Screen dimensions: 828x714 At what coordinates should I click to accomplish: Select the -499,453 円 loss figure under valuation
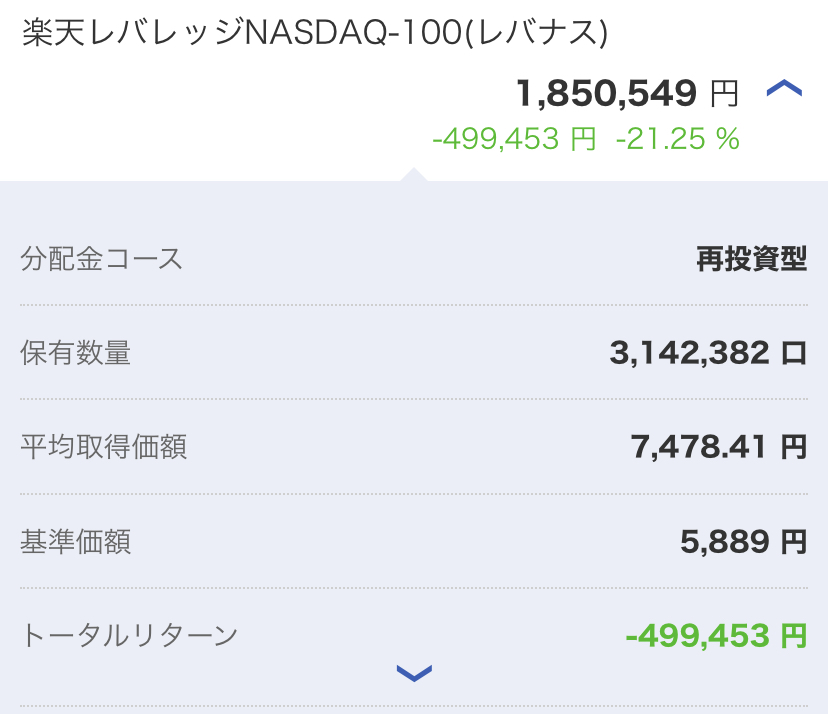point(514,139)
